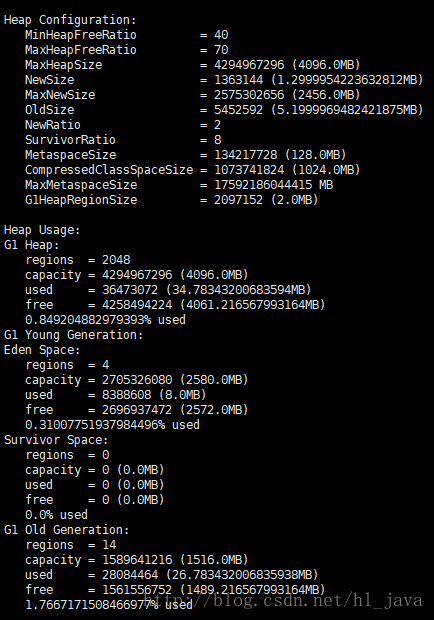Click the 0.849204882979393% used line
434x620 pixels.
[x=105, y=320]
